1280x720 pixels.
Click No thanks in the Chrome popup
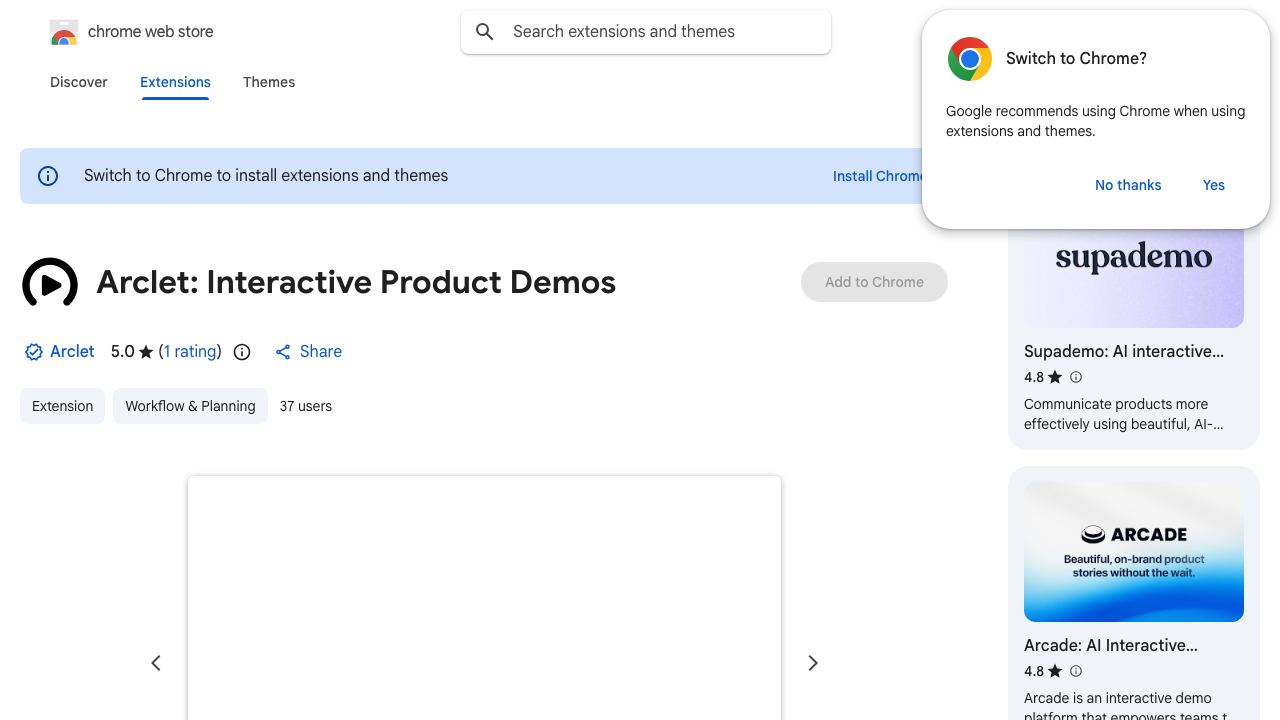click(x=1128, y=185)
